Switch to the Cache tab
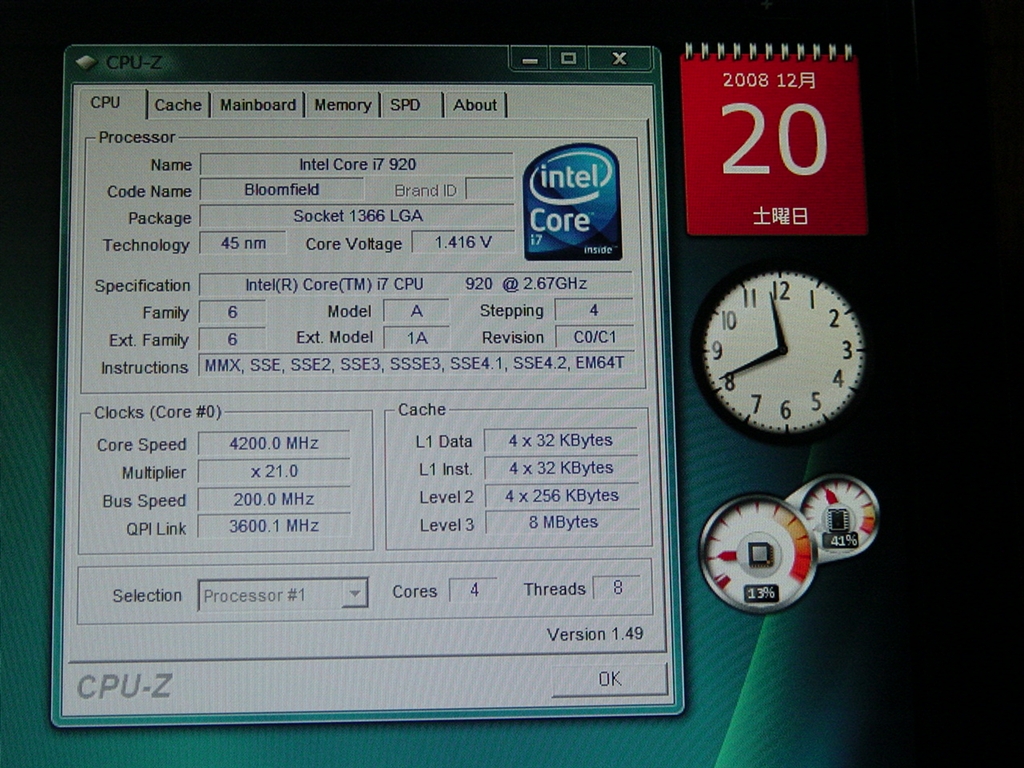Image resolution: width=1024 pixels, height=768 pixels. click(x=178, y=105)
